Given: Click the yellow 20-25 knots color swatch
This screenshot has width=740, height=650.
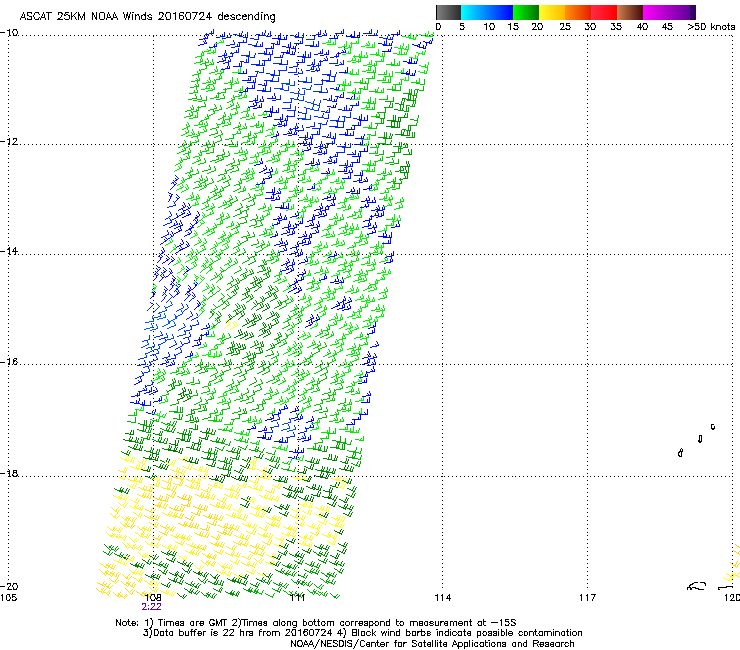Looking at the screenshot, I should click(552, 12).
